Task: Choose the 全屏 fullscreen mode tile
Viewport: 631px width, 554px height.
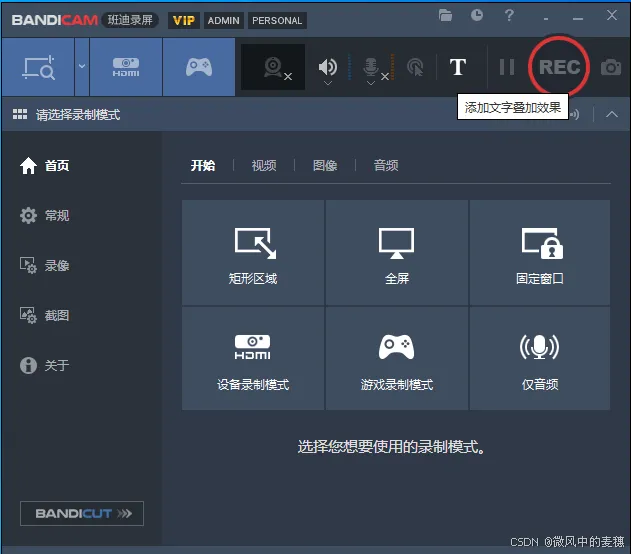Action: point(396,252)
